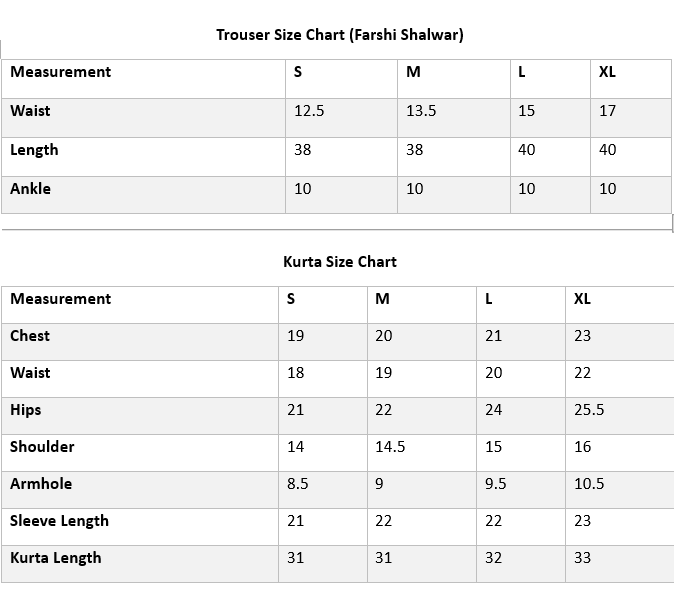The width and height of the screenshot is (674, 597).
Task: Click the Armhole XL value 10.5
Action: 589,484
